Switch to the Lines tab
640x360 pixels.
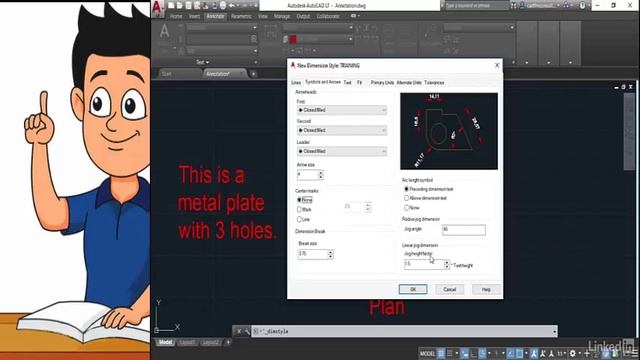296,82
